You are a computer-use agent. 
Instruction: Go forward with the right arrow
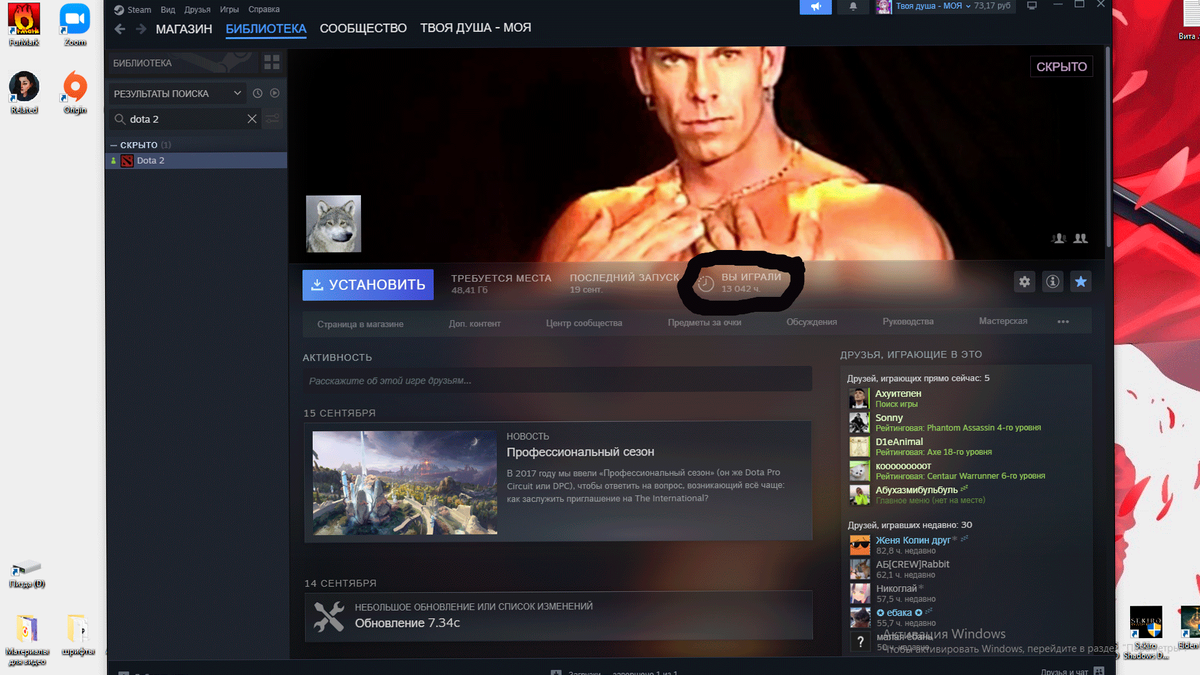[x=141, y=29]
